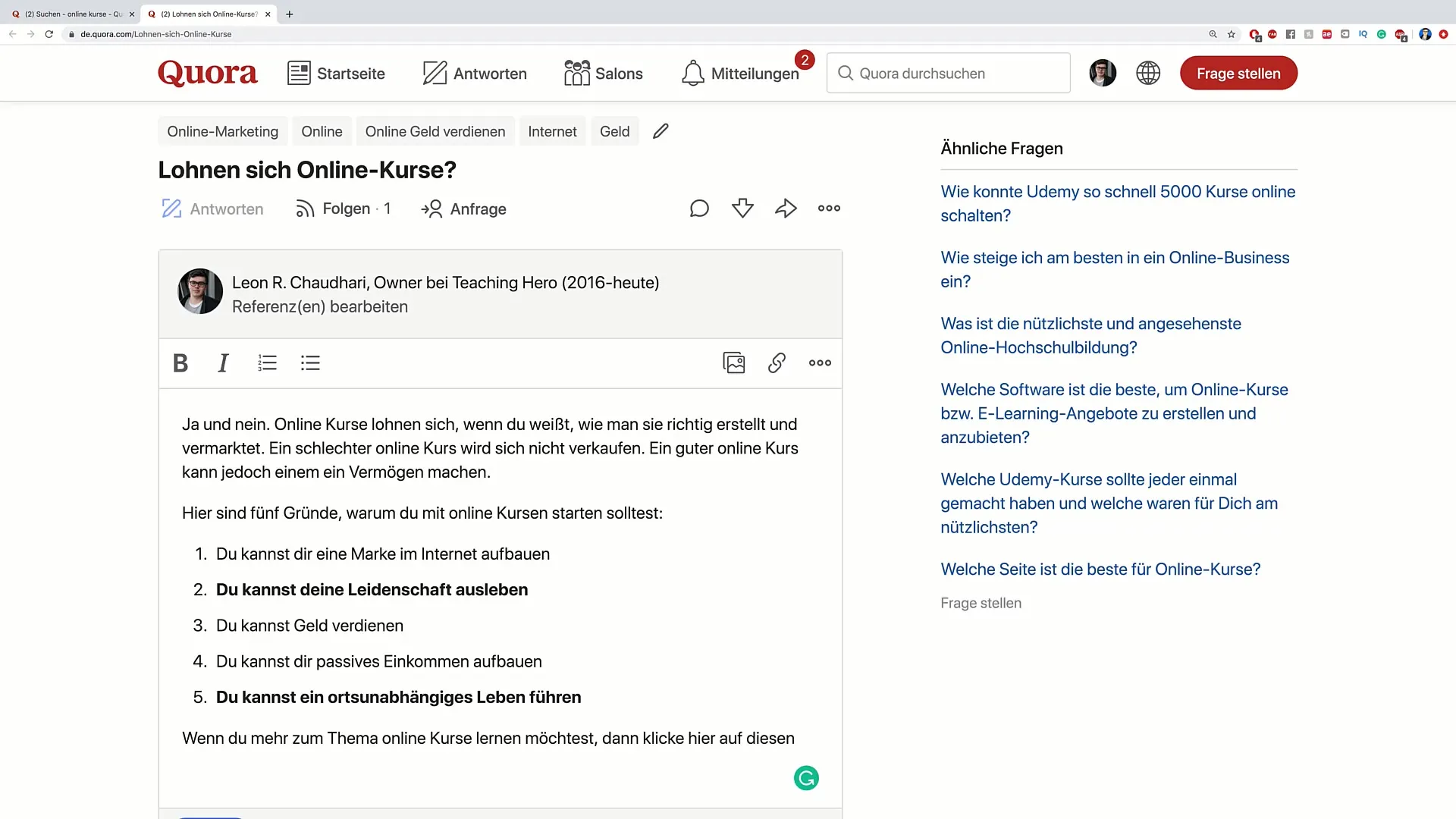Click Referenz(en) bearbeiten link
The height and width of the screenshot is (819, 1456).
(x=320, y=306)
